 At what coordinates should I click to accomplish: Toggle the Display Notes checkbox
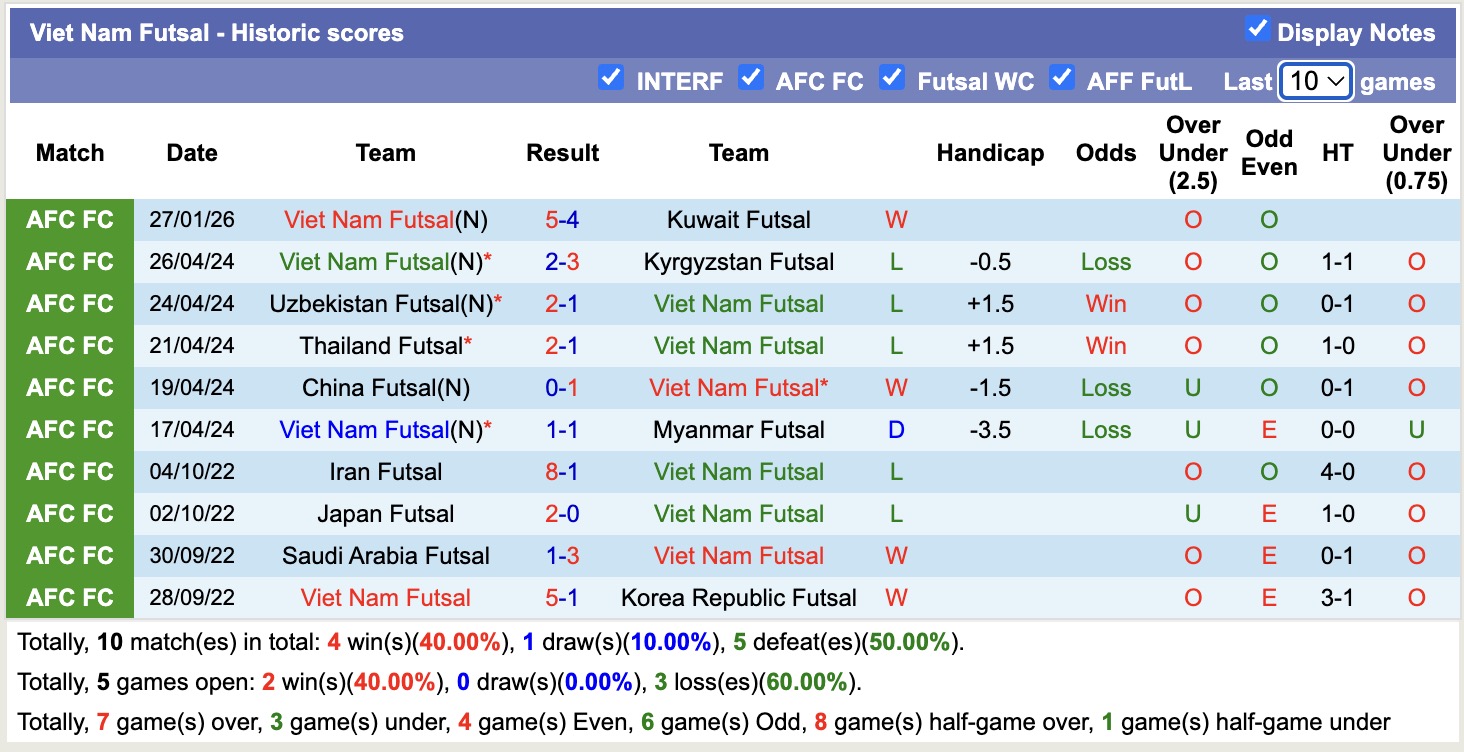[x=1256, y=31]
